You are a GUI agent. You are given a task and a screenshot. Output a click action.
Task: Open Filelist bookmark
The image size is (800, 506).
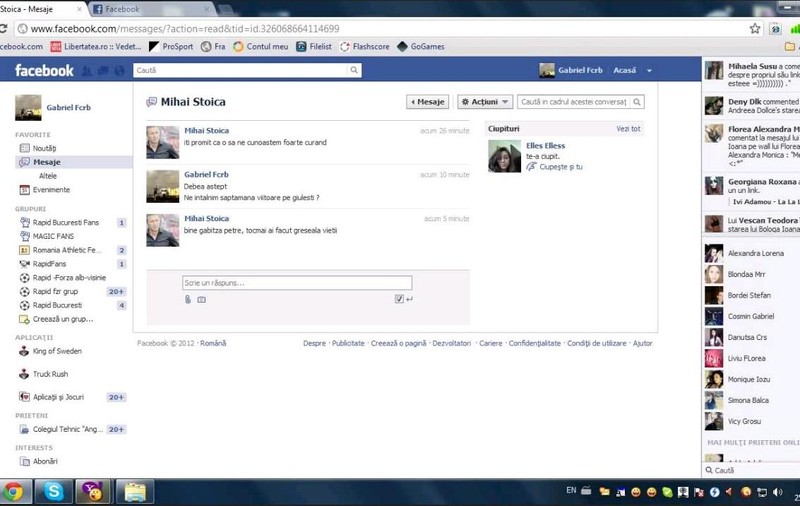[x=314, y=46]
